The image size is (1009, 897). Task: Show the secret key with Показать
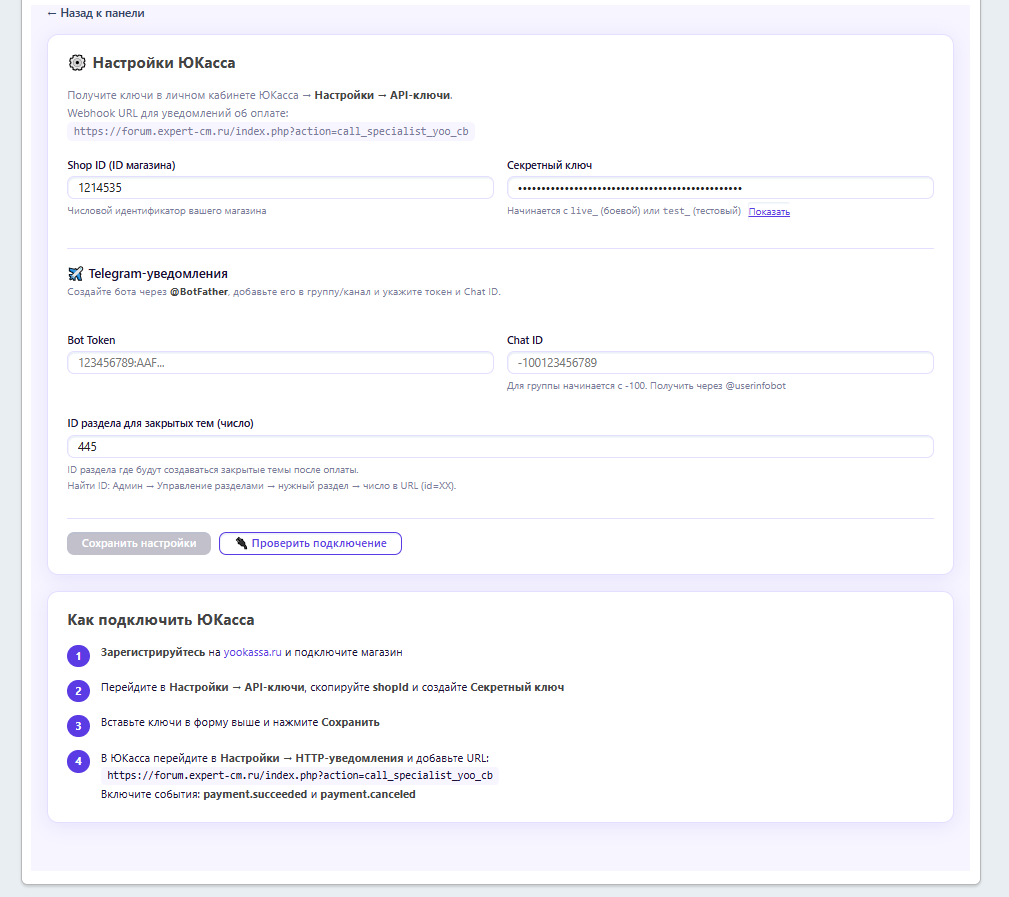click(x=769, y=211)
